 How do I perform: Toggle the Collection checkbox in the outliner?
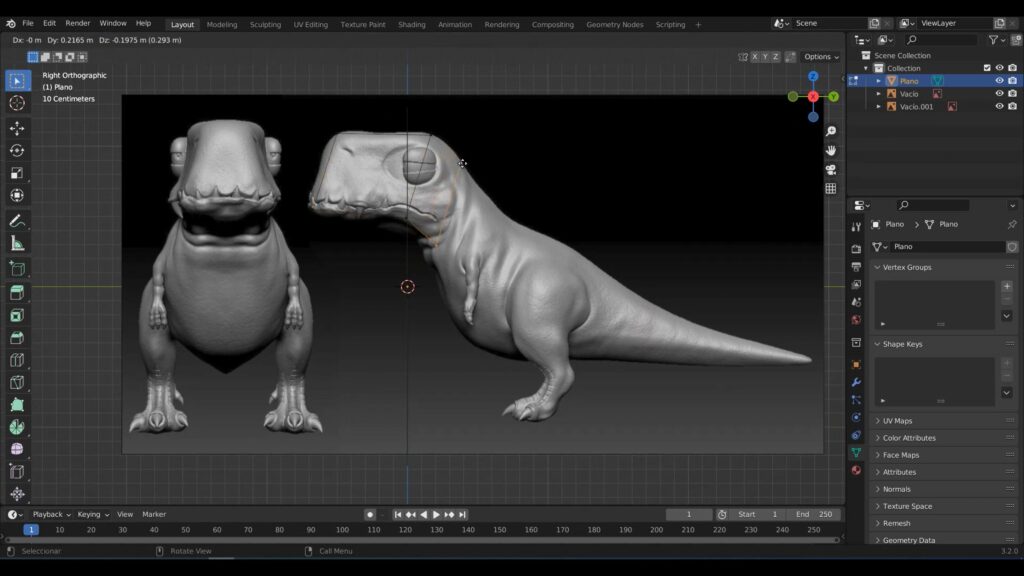coord(987,68)
